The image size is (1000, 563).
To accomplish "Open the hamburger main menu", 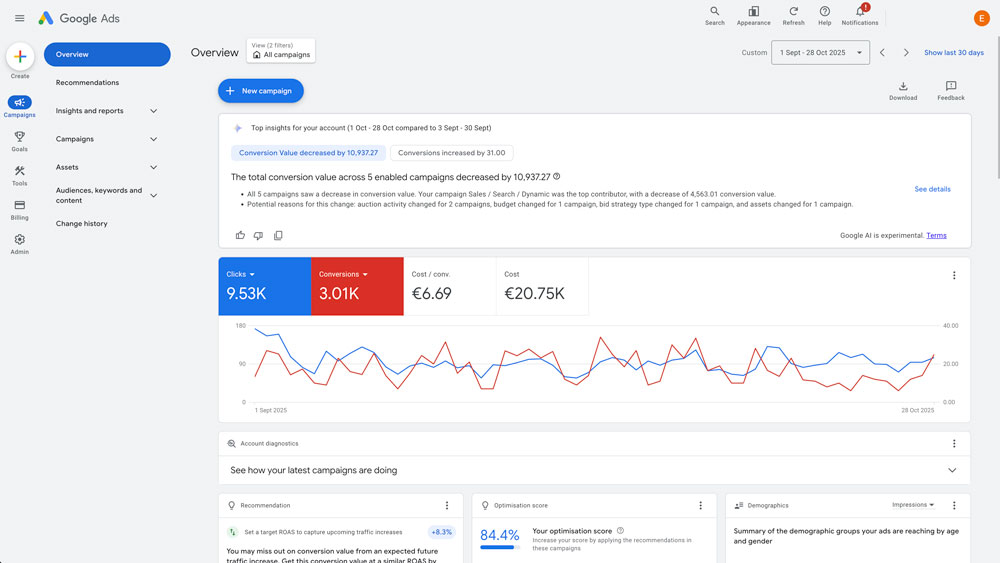I will click(20, 18).
